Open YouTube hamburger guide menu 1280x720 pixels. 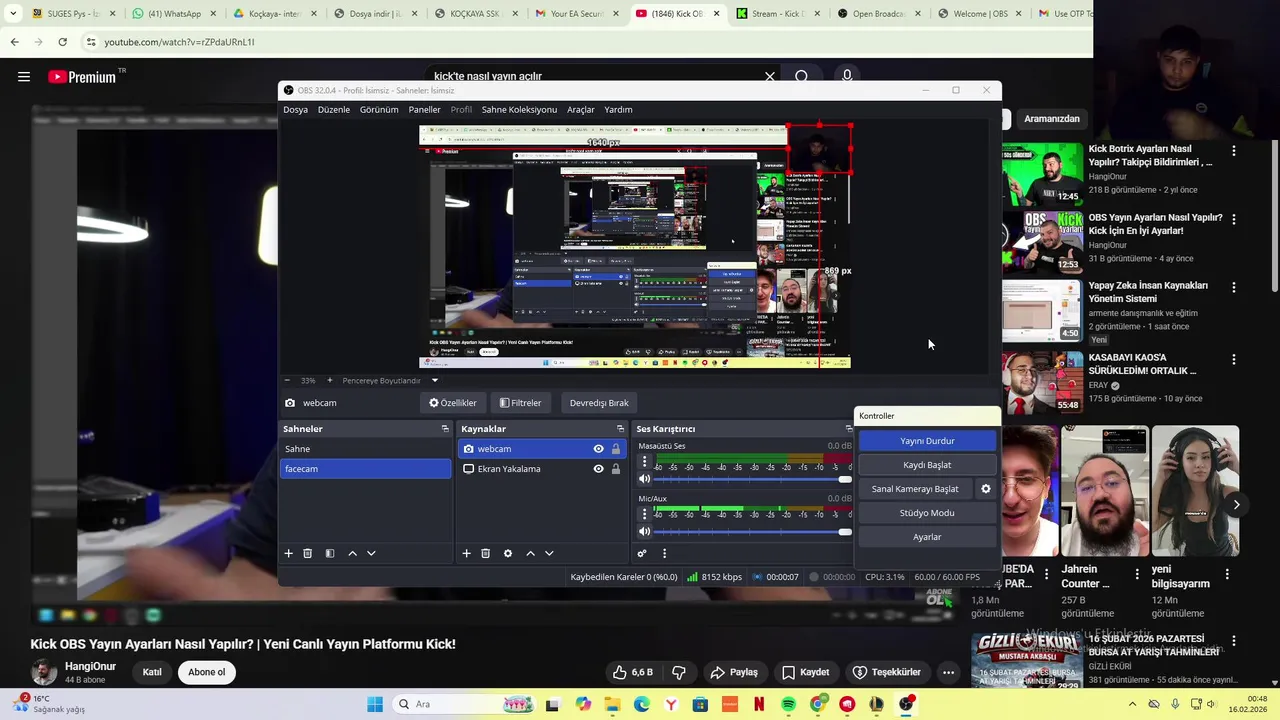24,76
